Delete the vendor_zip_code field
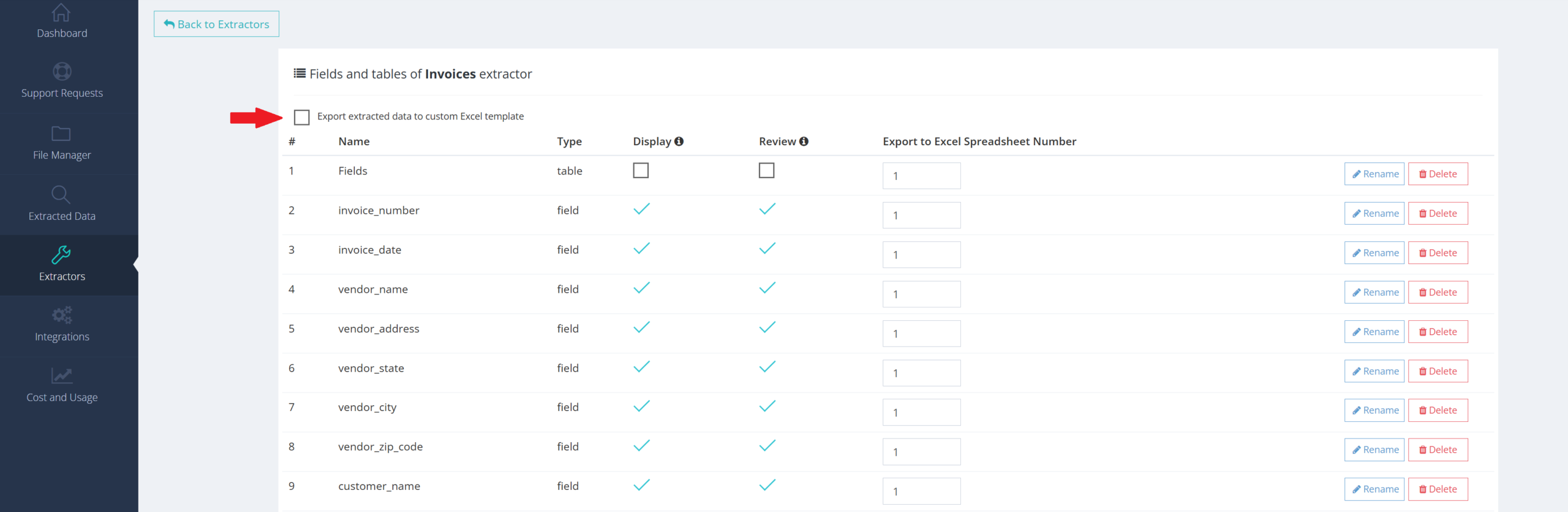 (x=1438, y=450)
